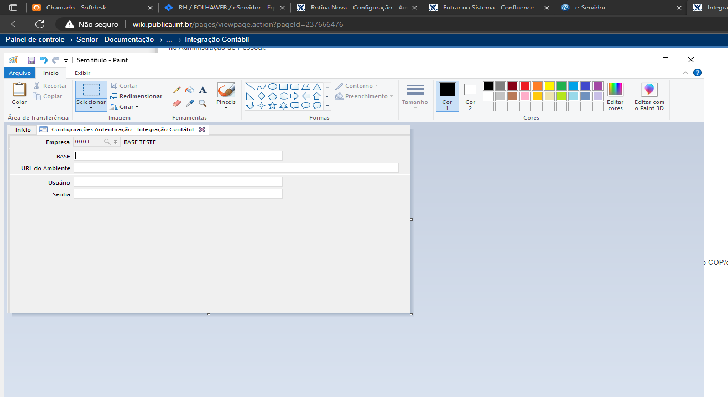Click the browser address bar URL
Screen dimensions: 728x397
tap(237, 24)
